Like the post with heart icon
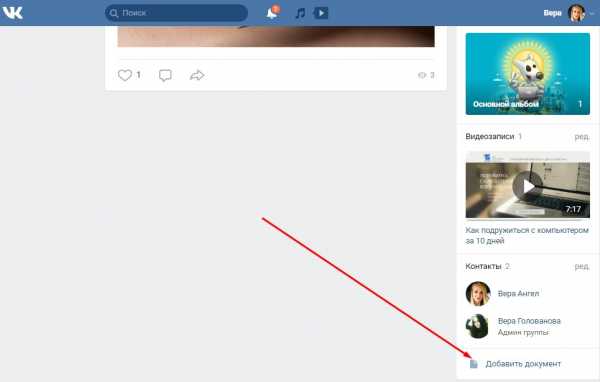 pos(125,75)
